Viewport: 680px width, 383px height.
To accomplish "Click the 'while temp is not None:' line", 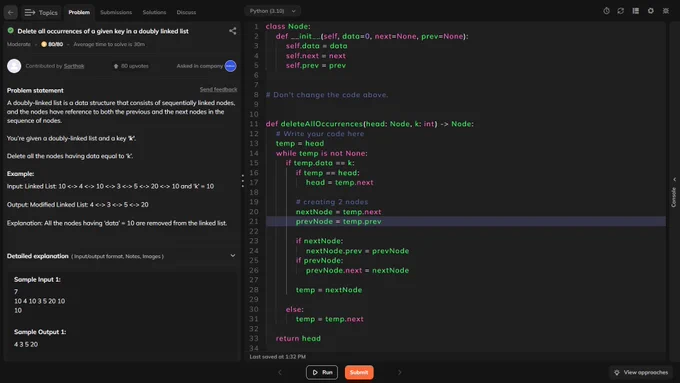I will click(x=321, y=153).
